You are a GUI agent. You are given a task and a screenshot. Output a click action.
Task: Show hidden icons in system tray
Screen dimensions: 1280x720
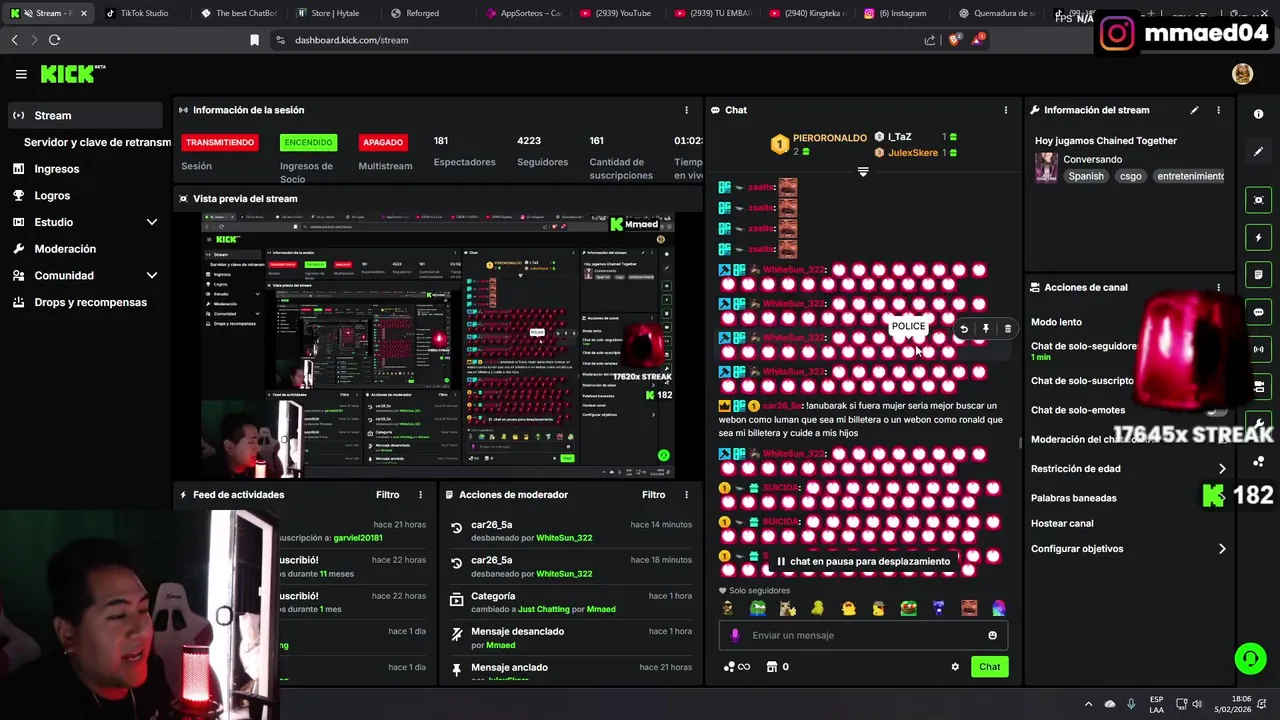point(1089,703)
